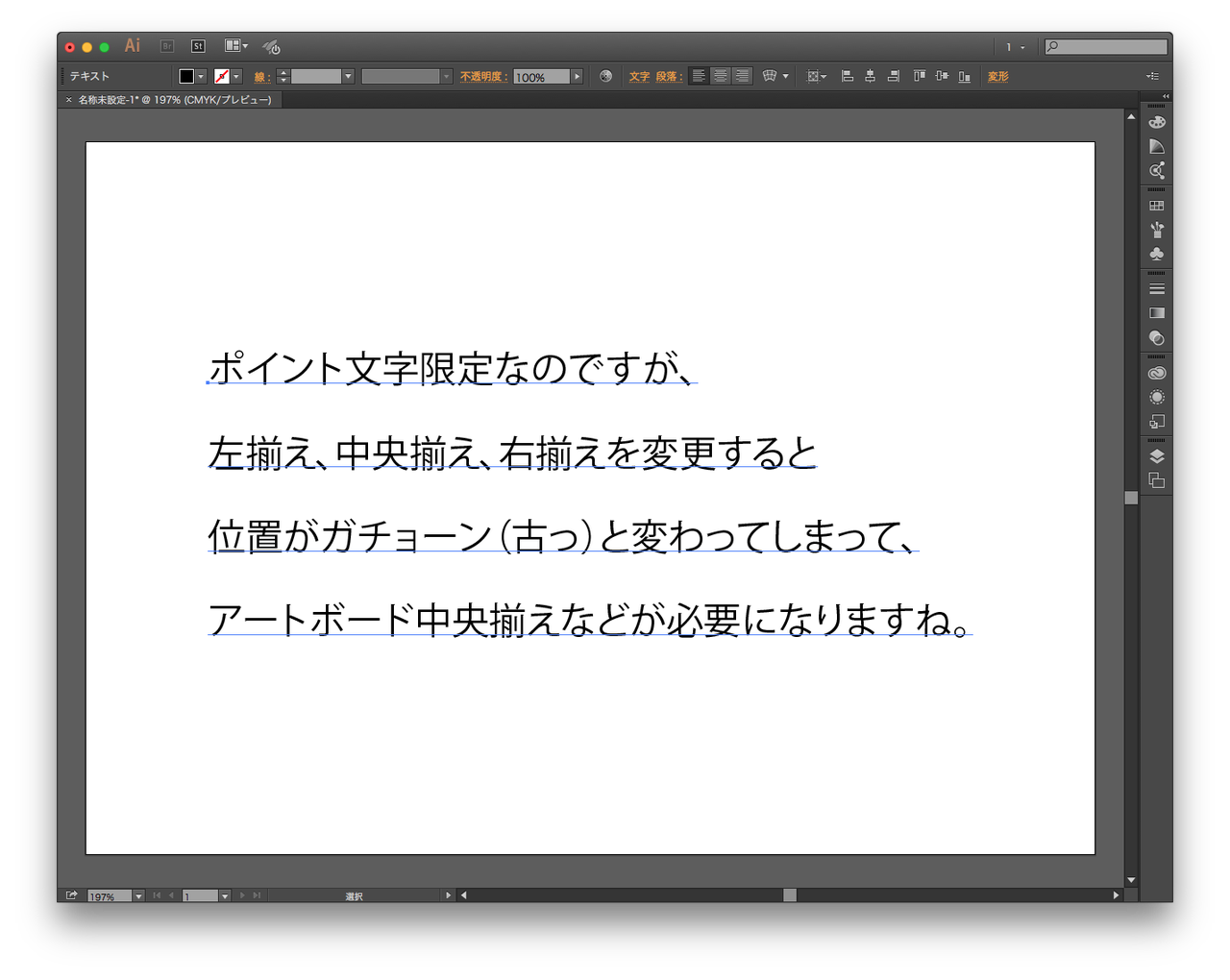1230x980 pixels.
Task: Click the black fill color swatch
Action: pos(186,76)
